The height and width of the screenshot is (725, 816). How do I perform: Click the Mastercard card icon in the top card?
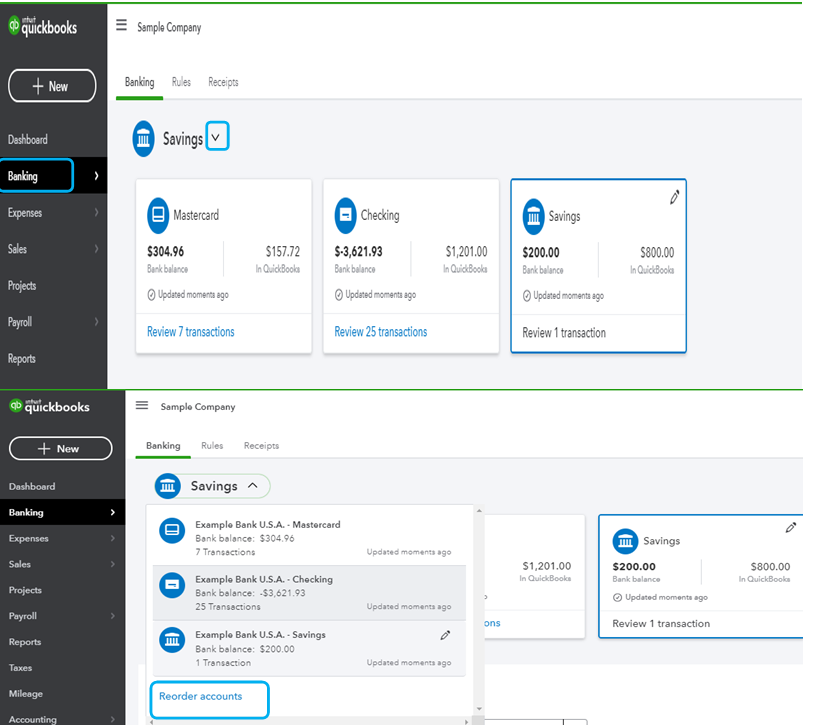click(158, 215)
